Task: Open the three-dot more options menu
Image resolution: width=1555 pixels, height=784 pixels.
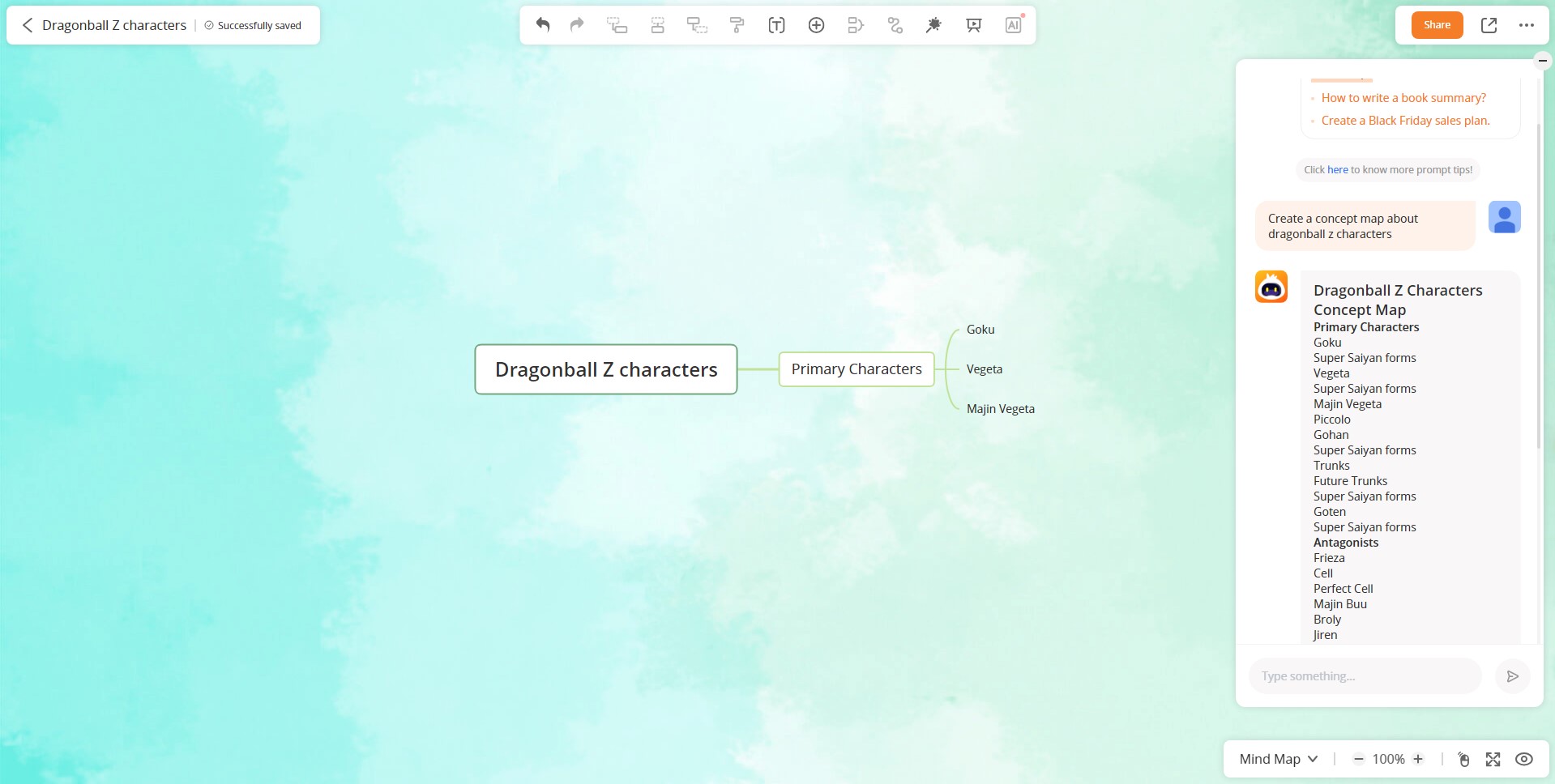Action: click(1527, 25)
